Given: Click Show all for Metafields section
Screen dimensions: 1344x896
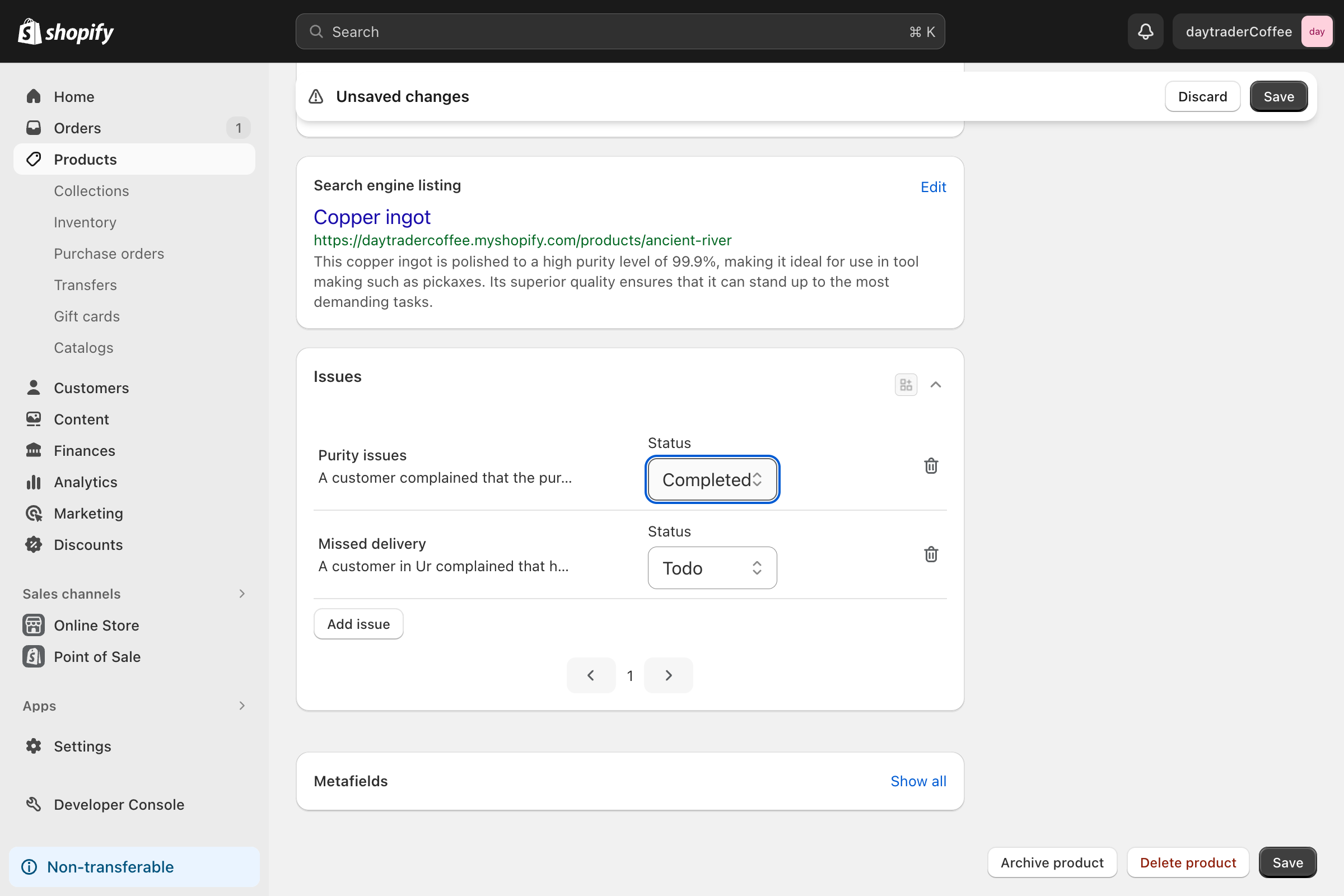Looking at the screenshot, I should (918, 781).
